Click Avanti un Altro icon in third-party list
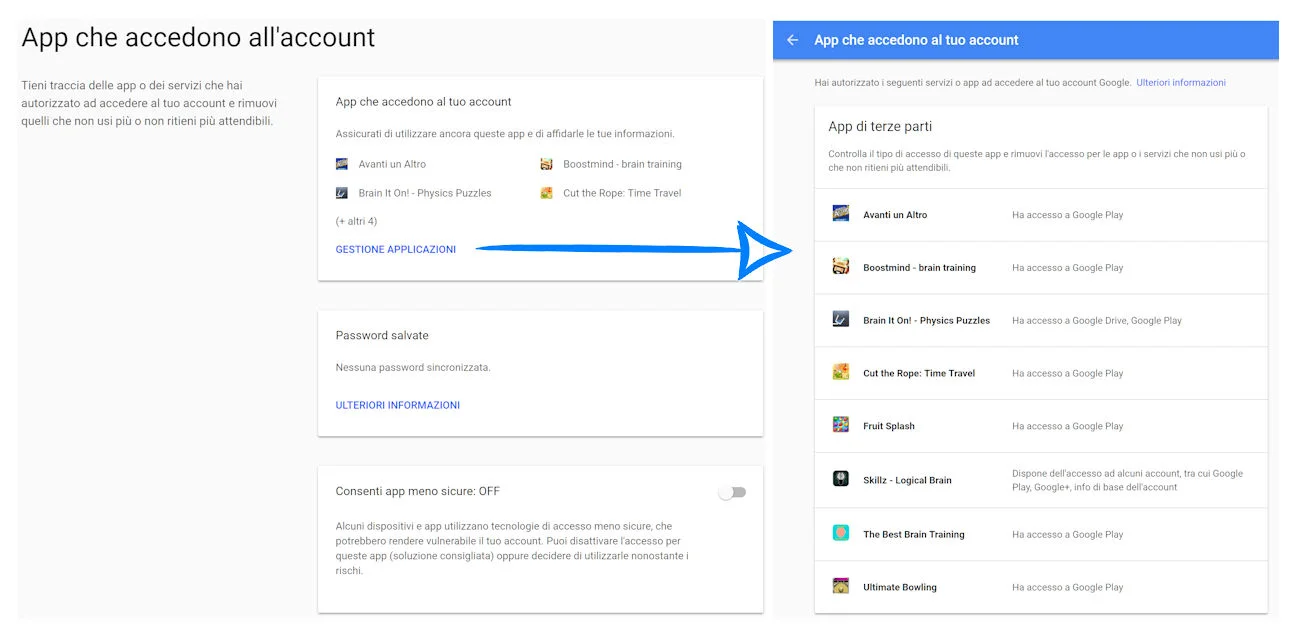This screenshot has width=1289, height=628. tap(841, 214)
